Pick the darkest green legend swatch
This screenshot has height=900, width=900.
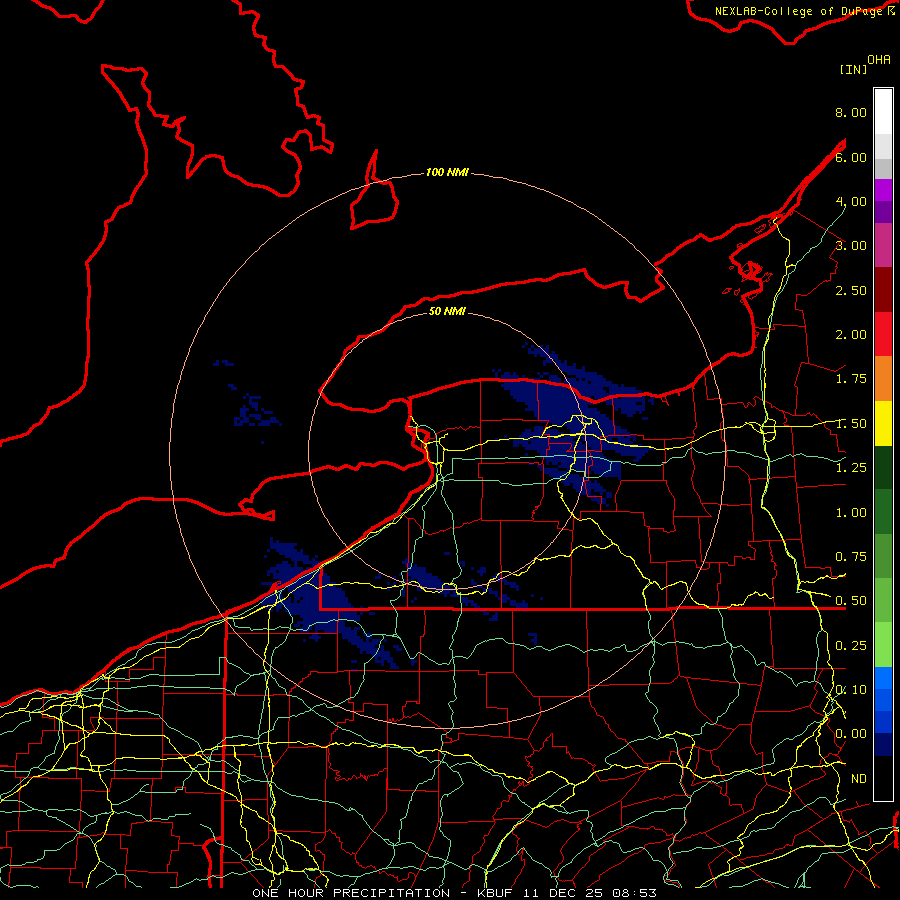pos(883,467)
